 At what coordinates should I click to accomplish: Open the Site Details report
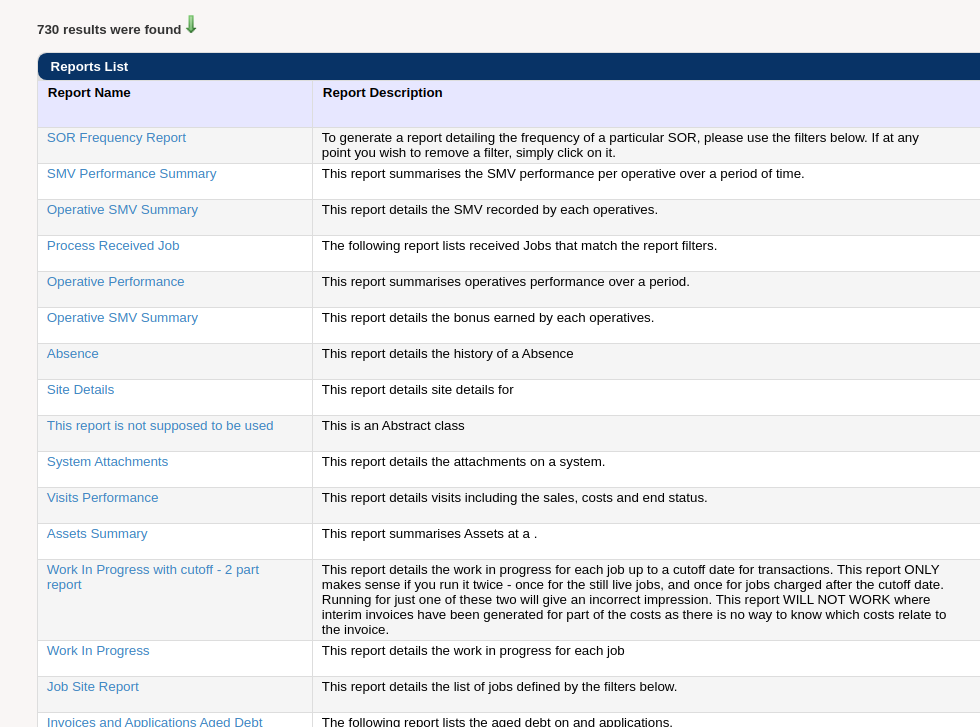point(80,389)
